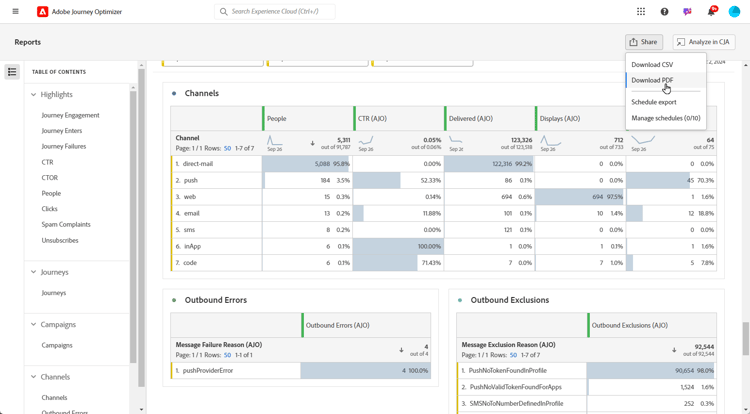Select Download CSV from Share menu

tap(652, 64)
